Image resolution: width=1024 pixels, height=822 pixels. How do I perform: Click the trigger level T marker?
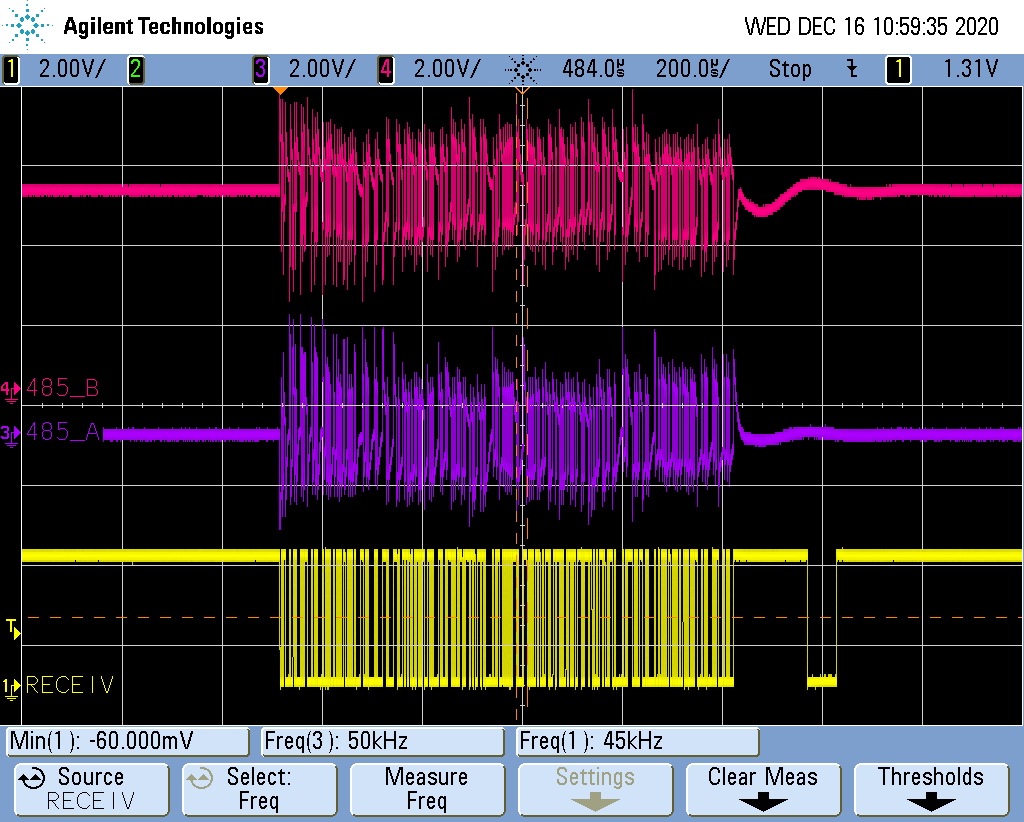(13, 629)
